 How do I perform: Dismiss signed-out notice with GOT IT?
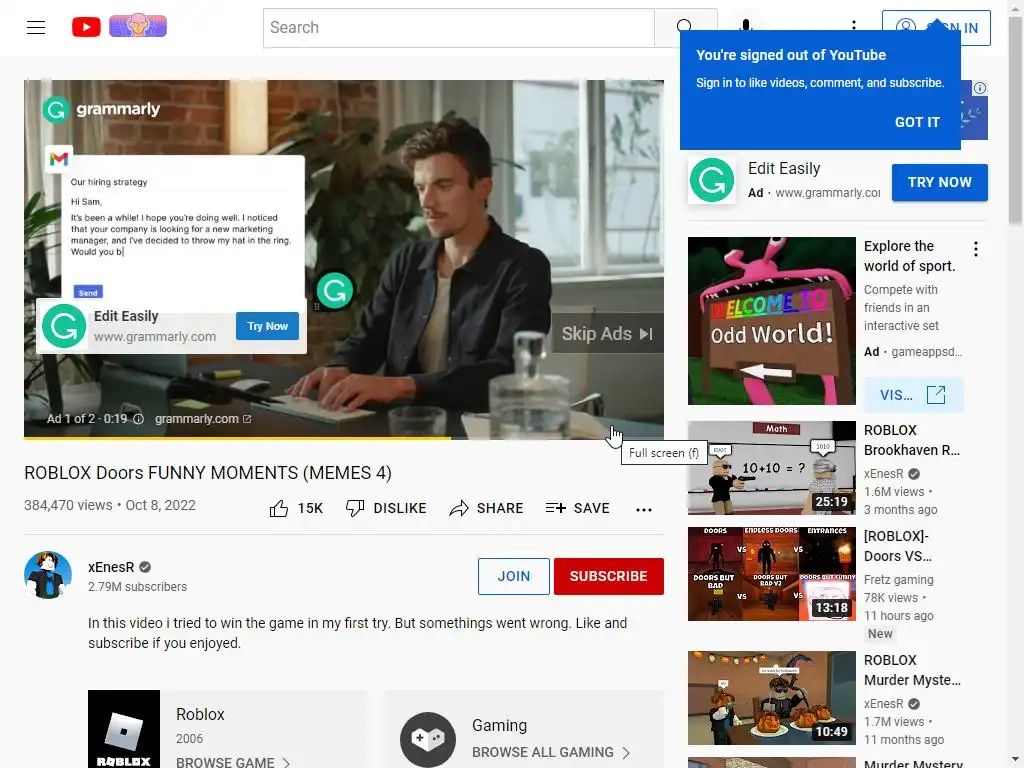[917, 122]
